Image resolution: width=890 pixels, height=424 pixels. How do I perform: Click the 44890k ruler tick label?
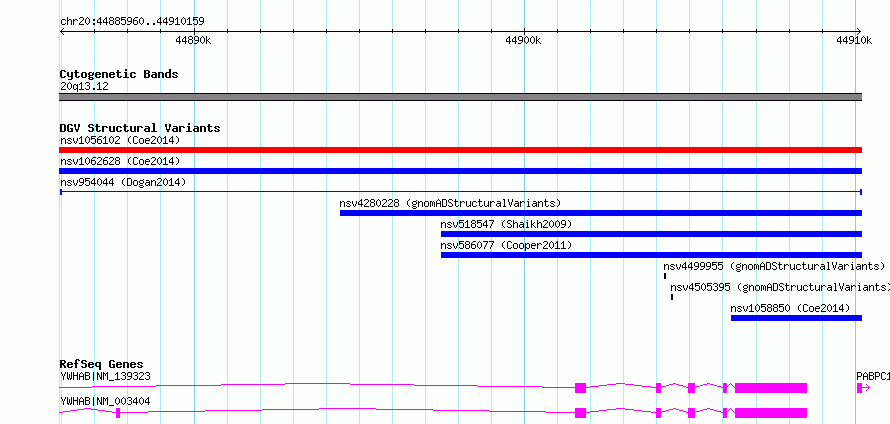pos(194,40)
